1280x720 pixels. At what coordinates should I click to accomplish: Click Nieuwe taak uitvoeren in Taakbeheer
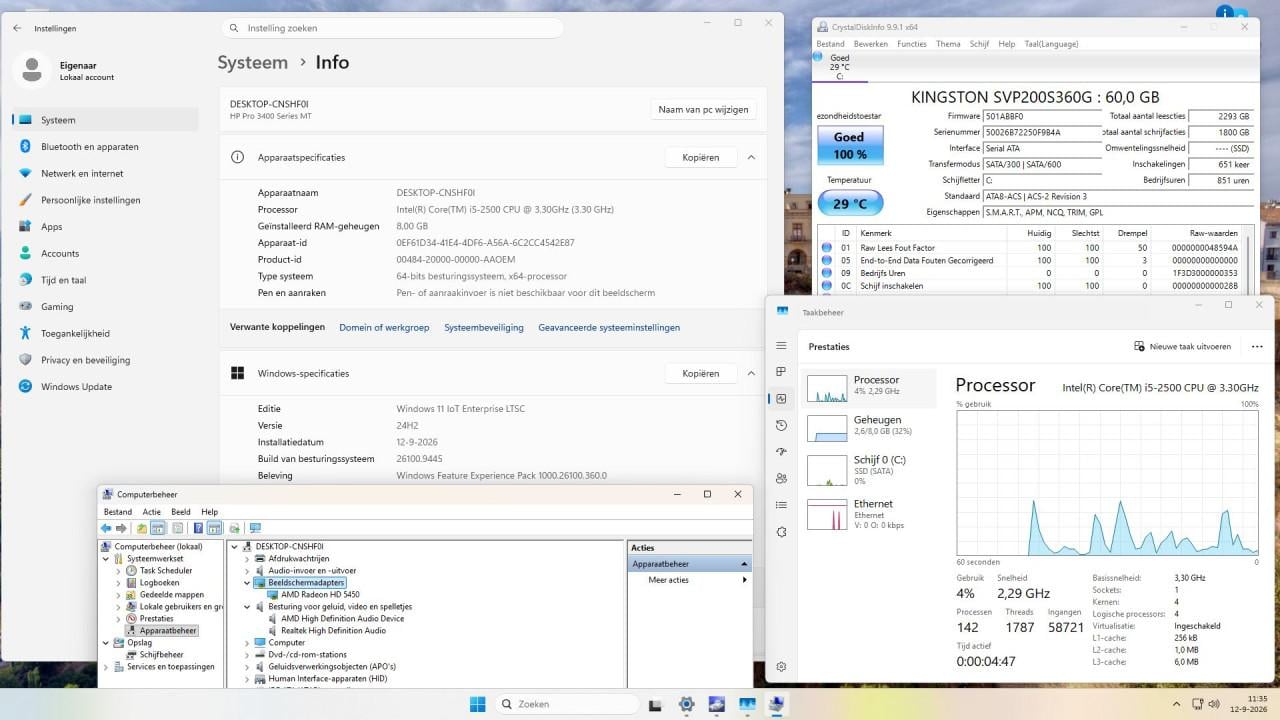coord(1182,346)
